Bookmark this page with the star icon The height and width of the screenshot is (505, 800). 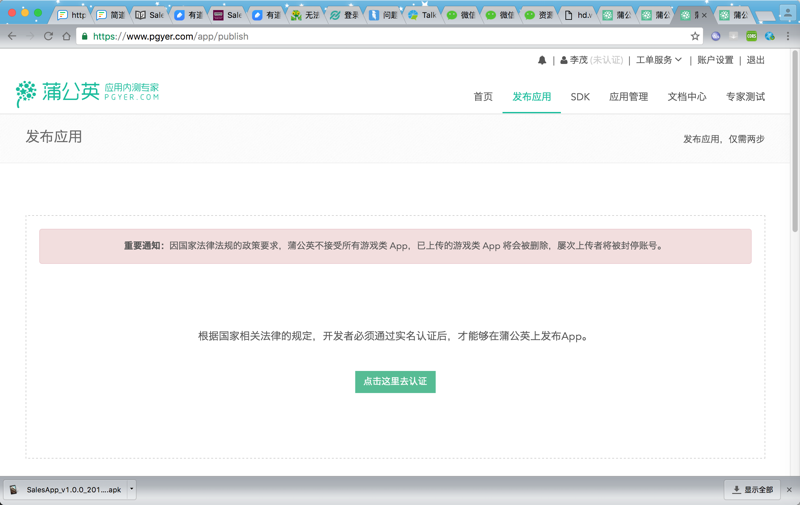695,36
